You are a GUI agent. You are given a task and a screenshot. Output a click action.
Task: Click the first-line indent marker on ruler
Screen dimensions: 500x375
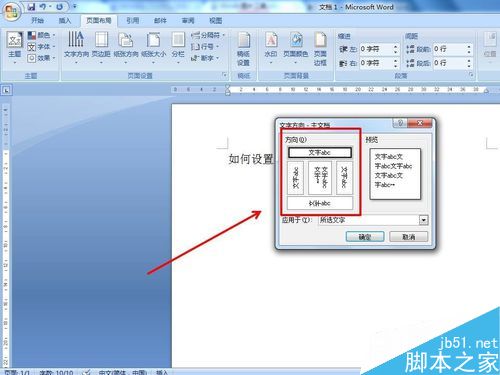[228, 87]
